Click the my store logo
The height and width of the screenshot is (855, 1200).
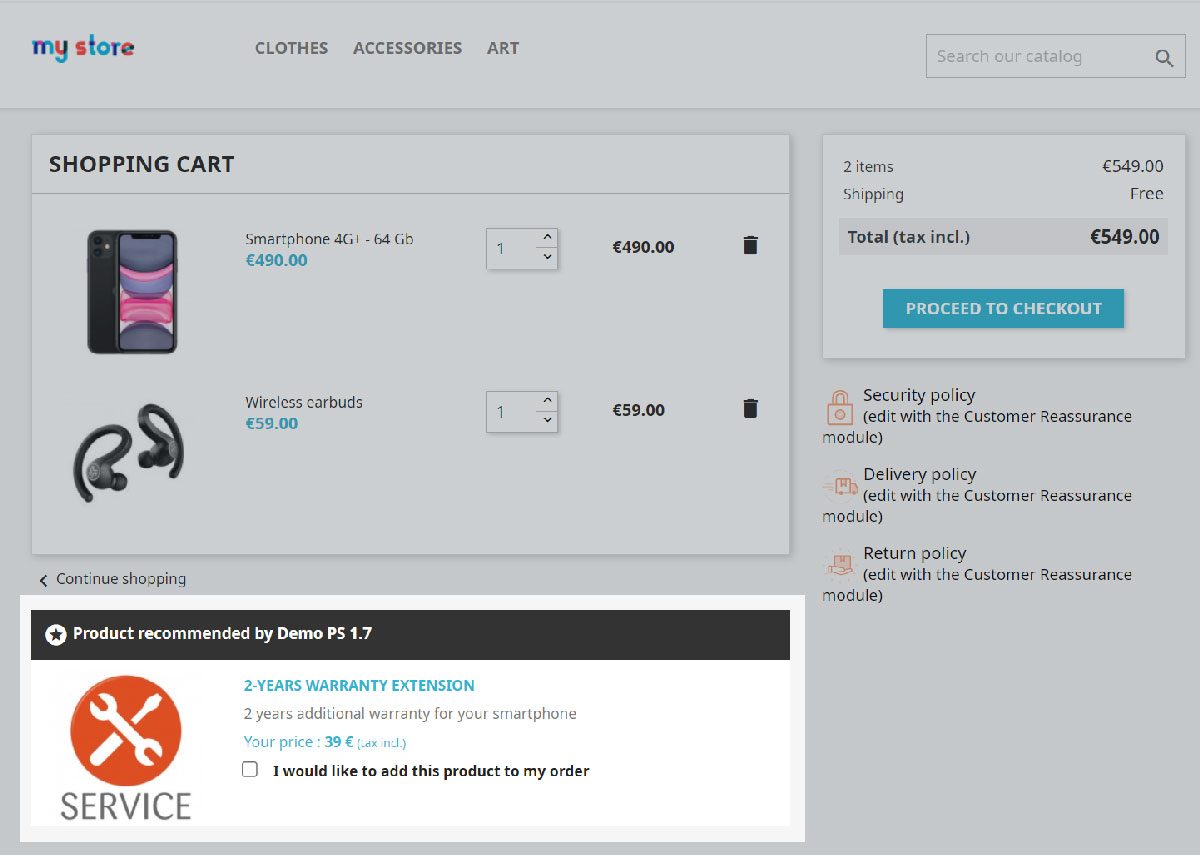pos(83,47)
